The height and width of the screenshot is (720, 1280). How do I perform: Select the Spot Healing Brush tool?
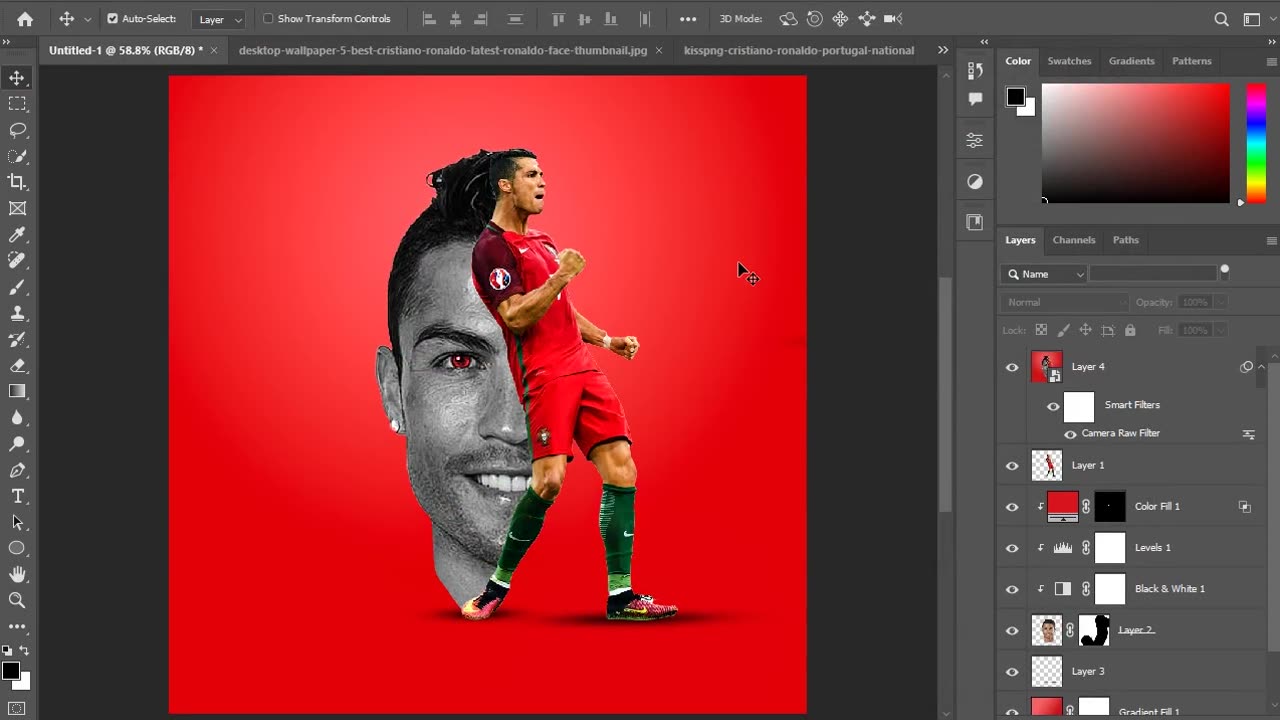pyautogui.click(x=17, y=261)
